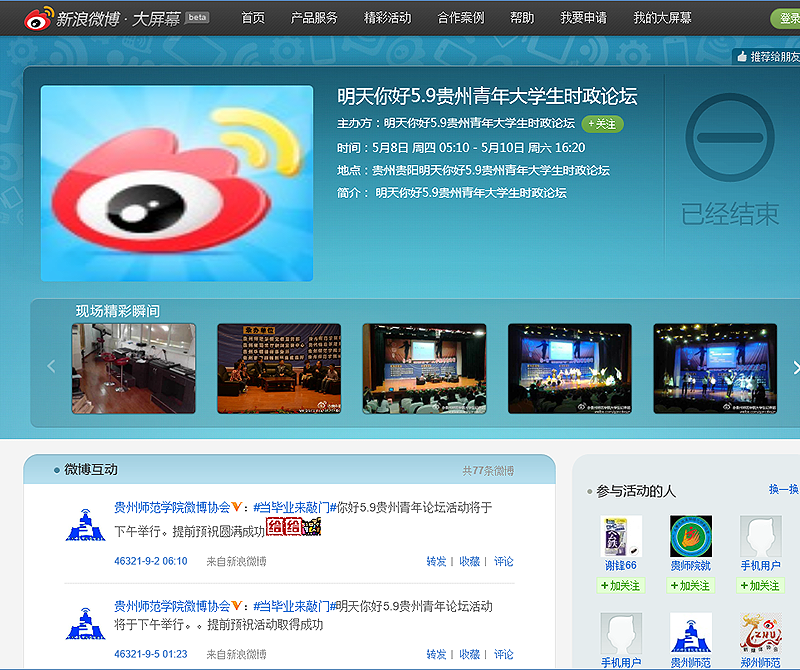Image resolution: width=800 pixels, height=670 pixels.
Task: Click the 简介 description line of the event
Action: pyautogui.click(x=452, y=193)
